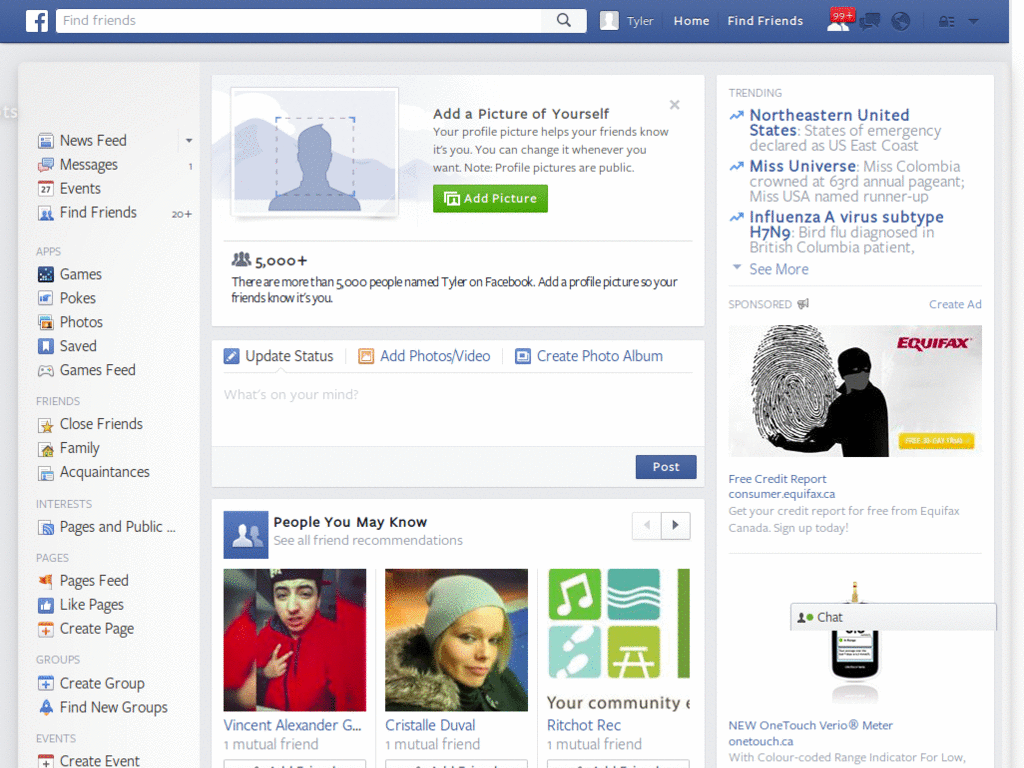Expand See More trending topics
This screenshot has height=768, width=1024.
click(x=778, y=269)
